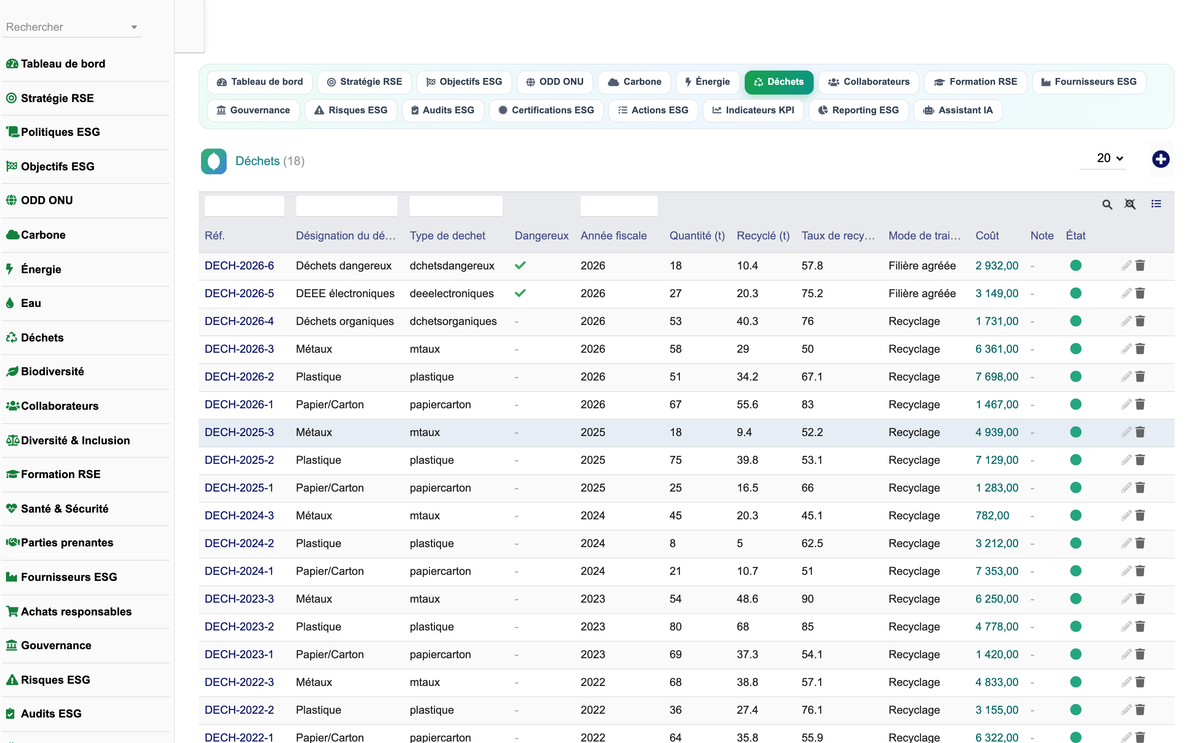Sort by Coût column header

(x=987, y=236)
